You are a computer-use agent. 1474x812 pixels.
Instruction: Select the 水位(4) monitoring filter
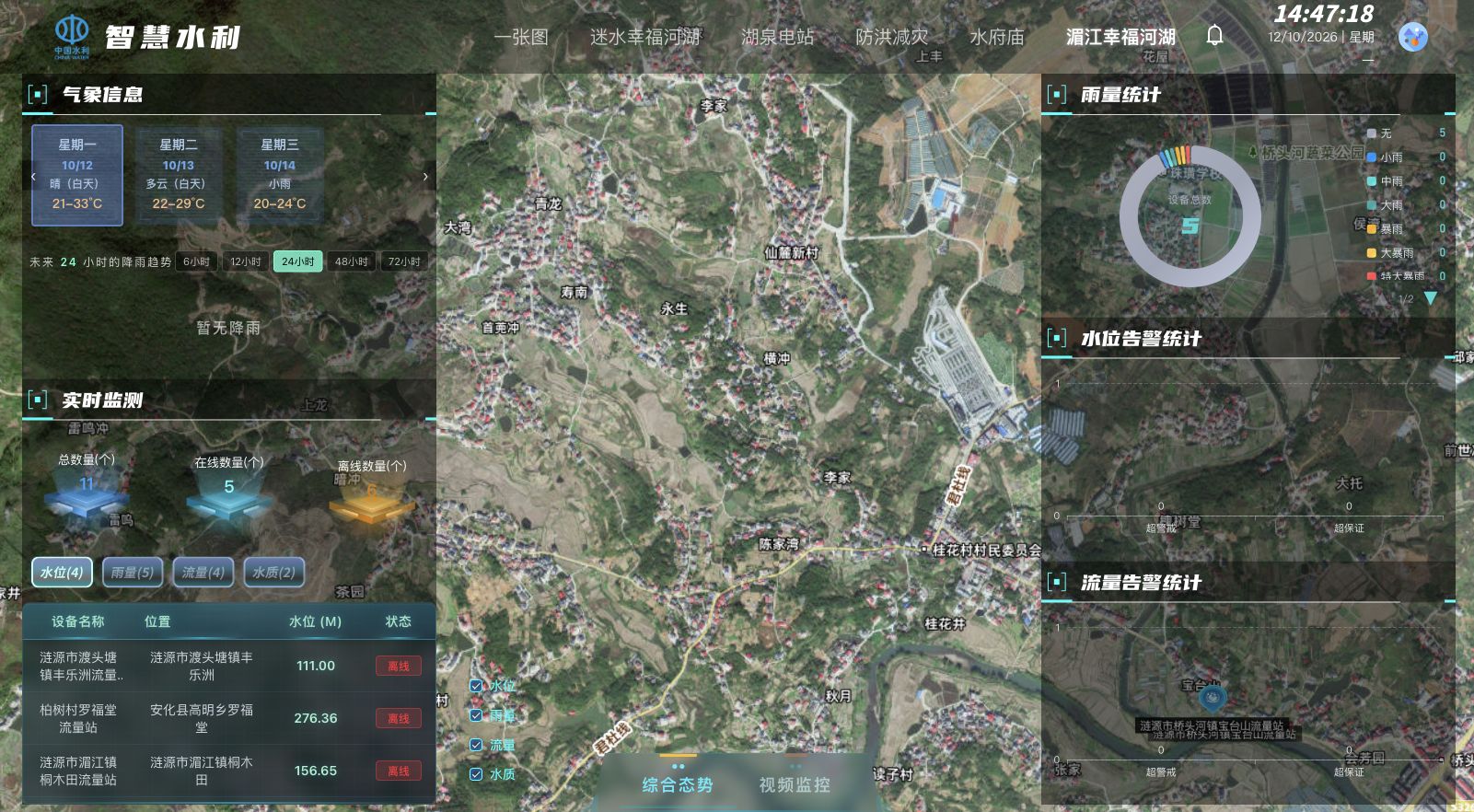tap(62, 572)
